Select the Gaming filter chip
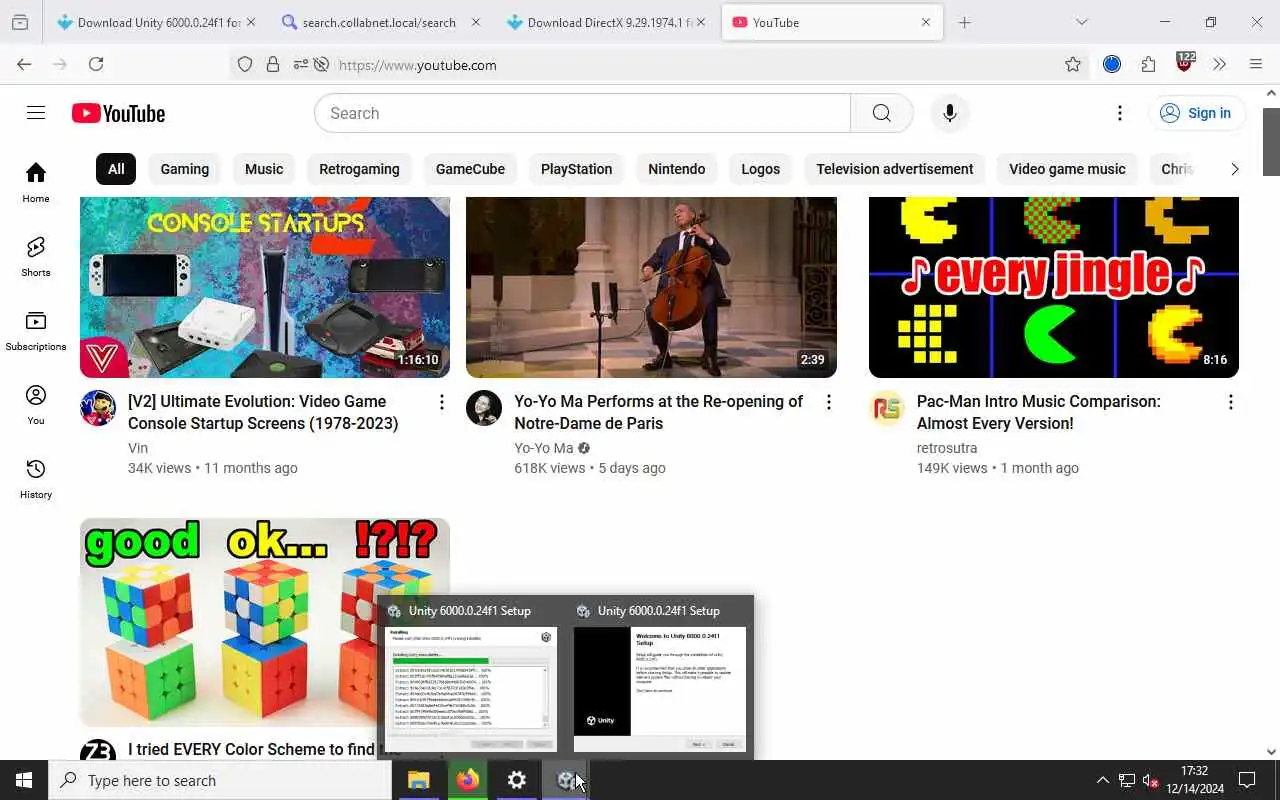 coord(185,169)
